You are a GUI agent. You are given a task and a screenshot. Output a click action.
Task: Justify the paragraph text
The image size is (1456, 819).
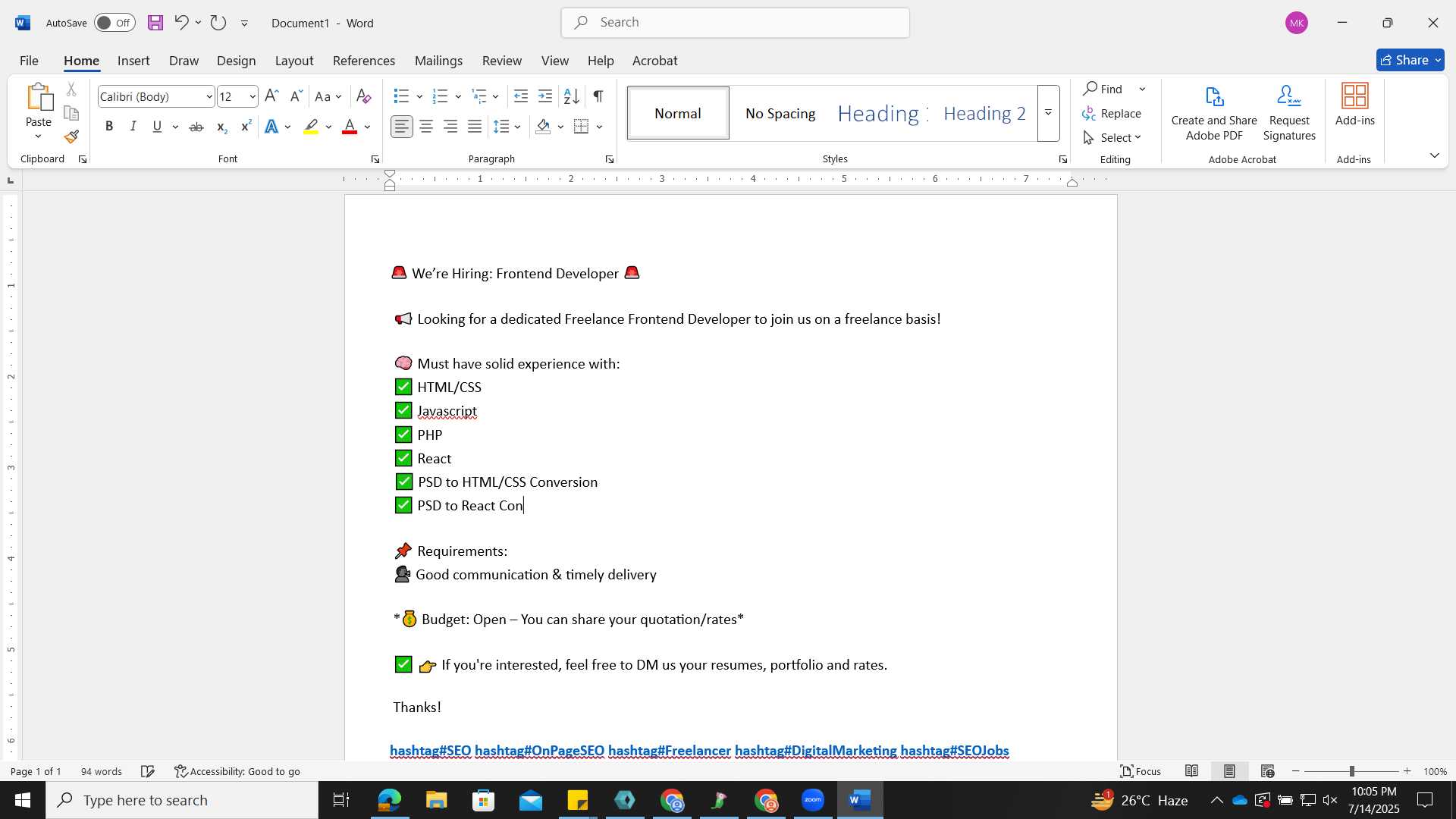pyautogui.click(x=475, y=127)
